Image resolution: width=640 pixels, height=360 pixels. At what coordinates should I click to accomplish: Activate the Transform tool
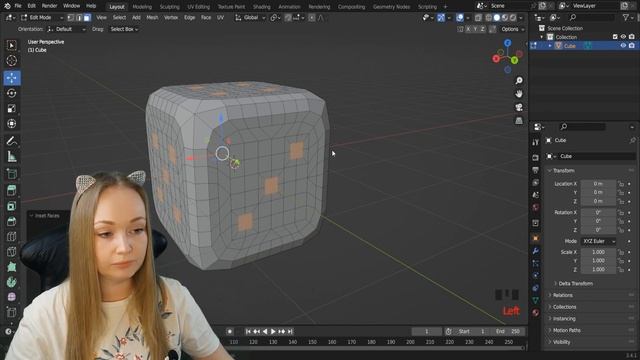(x=11, y=124)
